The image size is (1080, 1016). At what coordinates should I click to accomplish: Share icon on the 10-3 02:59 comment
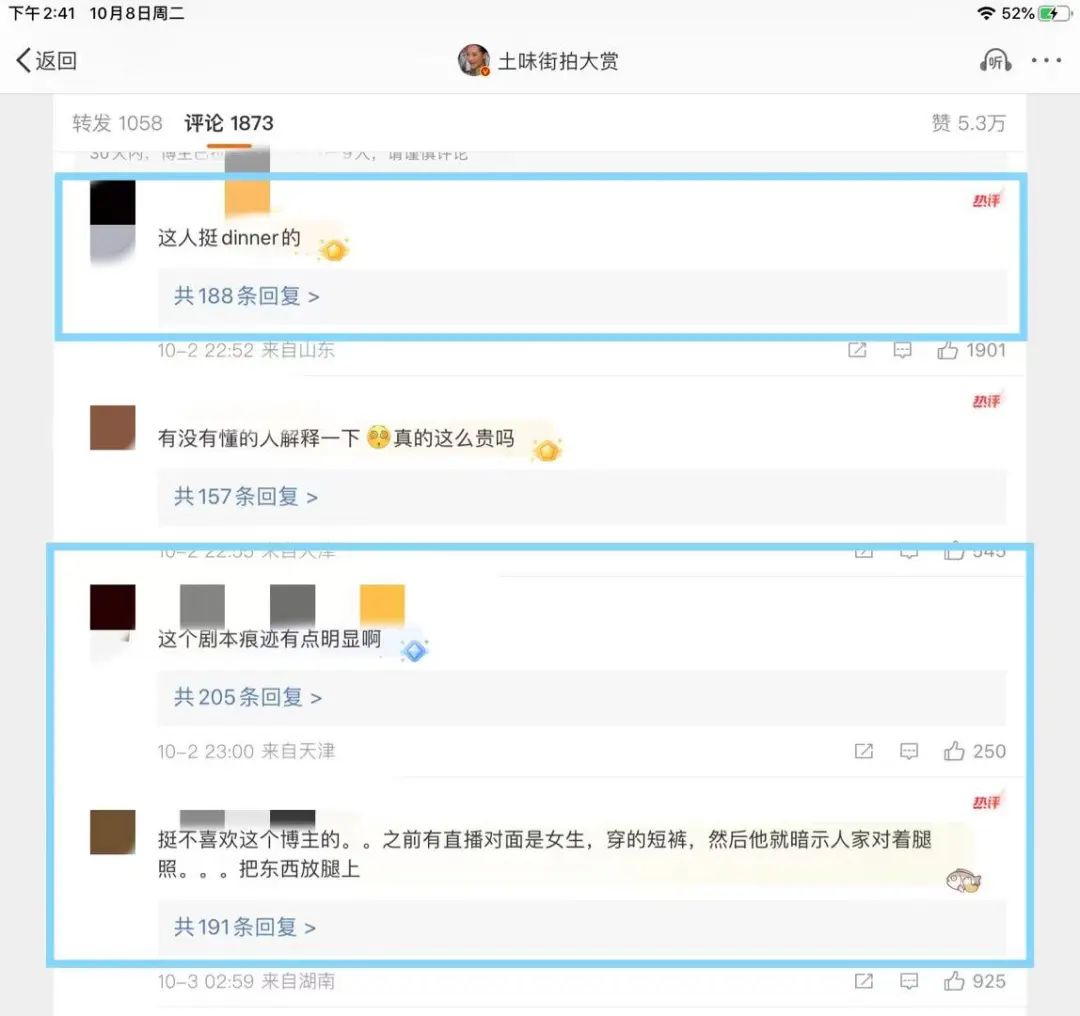pos(864,982)
